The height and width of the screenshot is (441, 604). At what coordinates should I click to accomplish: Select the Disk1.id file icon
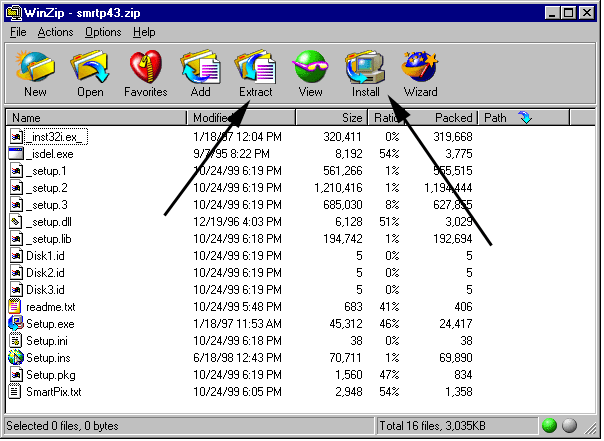pyautogui.click(x=16, y=256)
